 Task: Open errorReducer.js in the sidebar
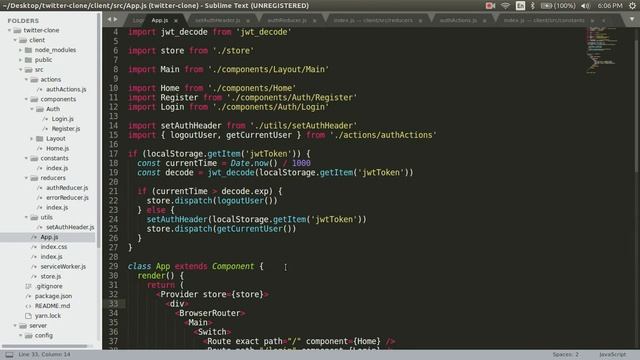pyautogui.click(x=67, y=198)
